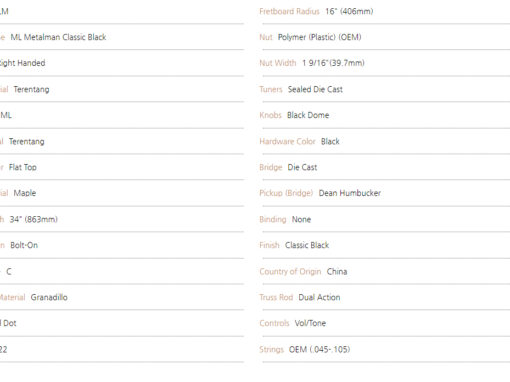Select Pickup (Bridge) Dean Humbucker row

pos(385,193)
